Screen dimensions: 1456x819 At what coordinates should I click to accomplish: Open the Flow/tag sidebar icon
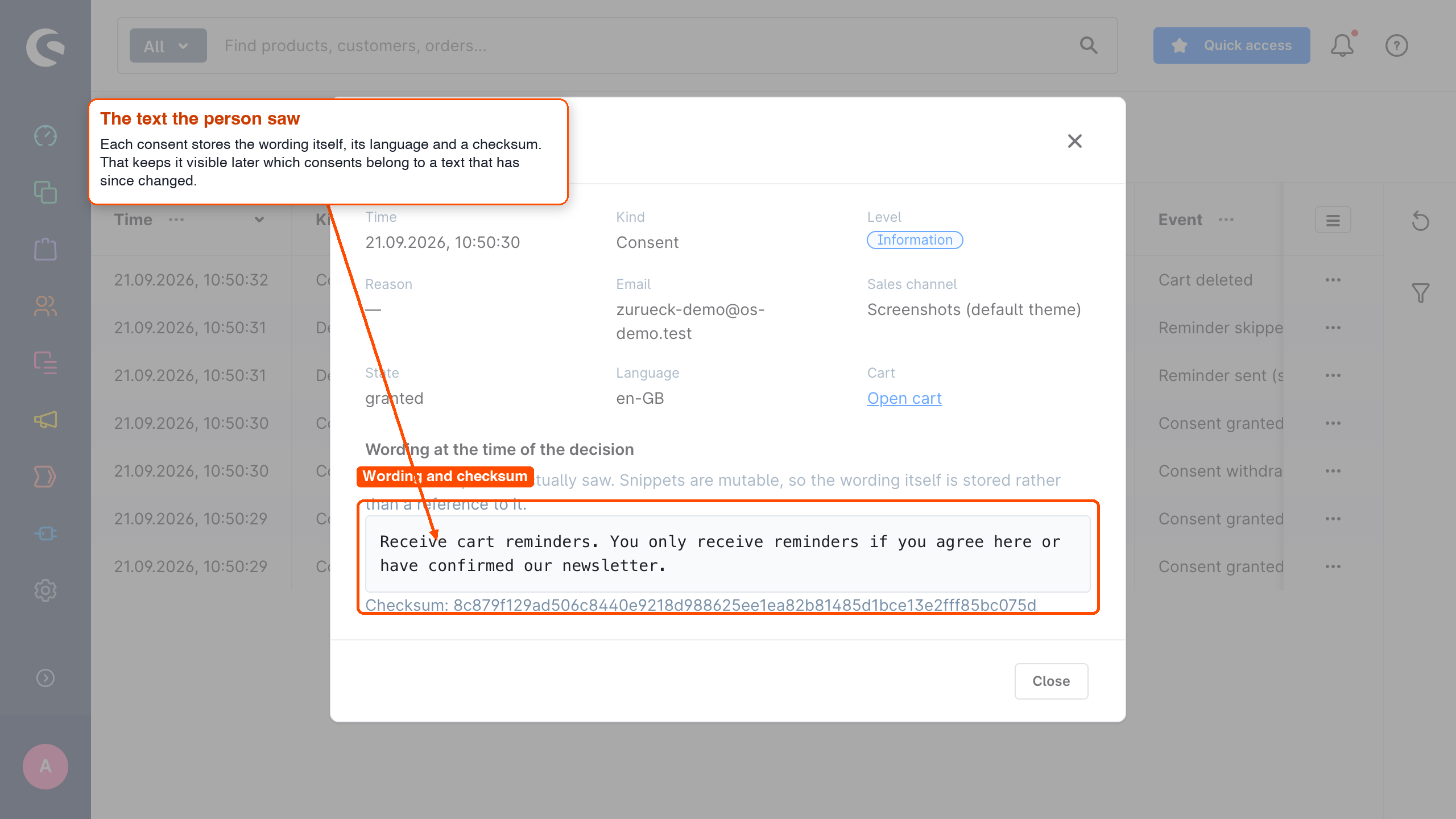coord(45,477)
